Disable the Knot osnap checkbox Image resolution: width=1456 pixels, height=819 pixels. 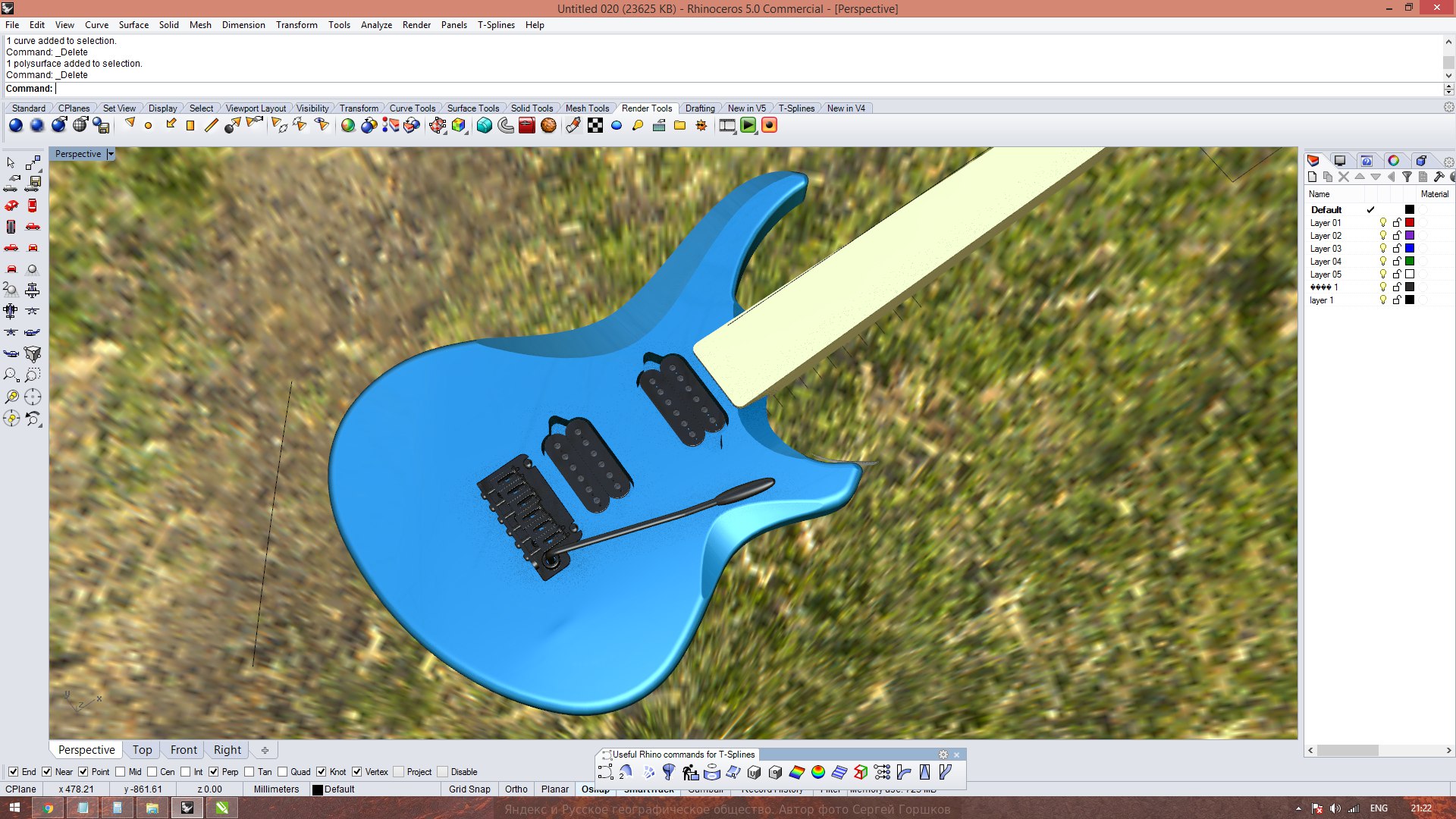pyautogui.click(x=322, y=772)
